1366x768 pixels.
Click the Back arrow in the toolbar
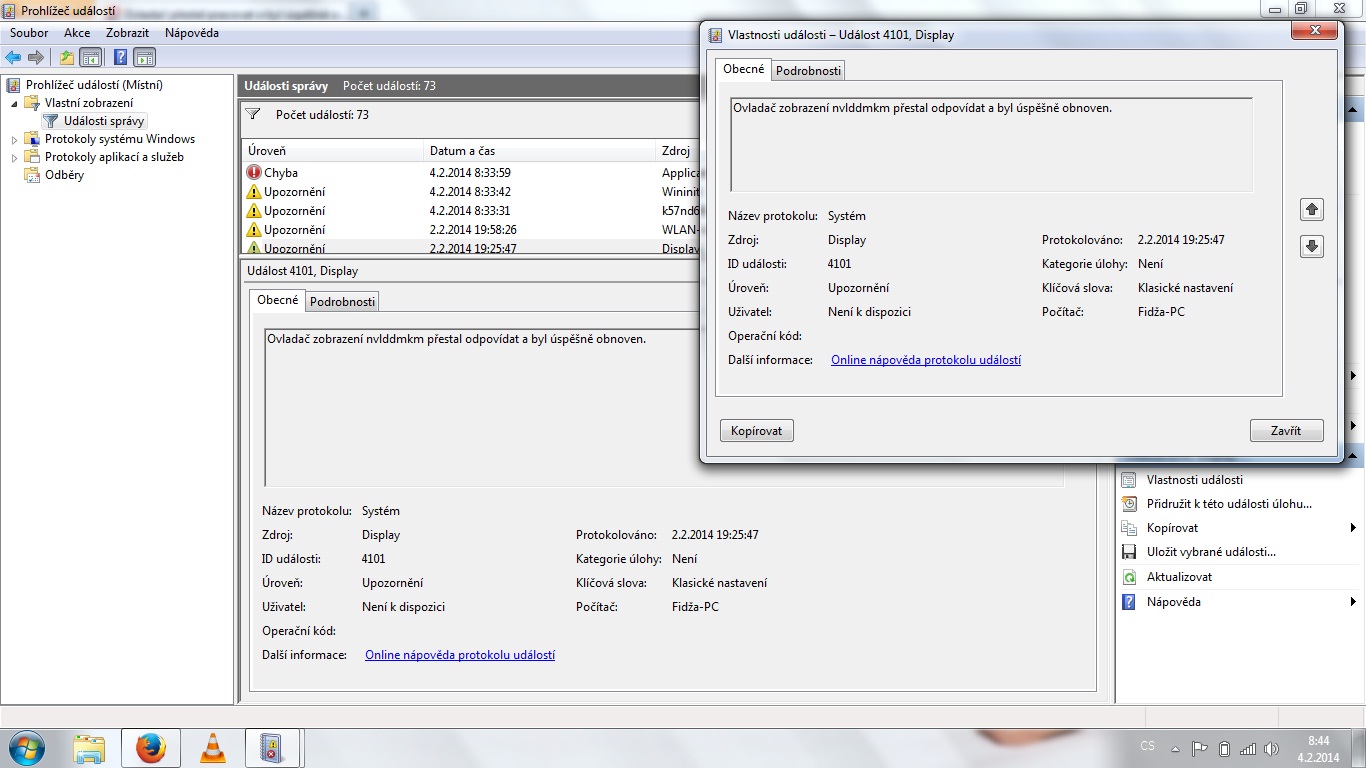(14, 57)
